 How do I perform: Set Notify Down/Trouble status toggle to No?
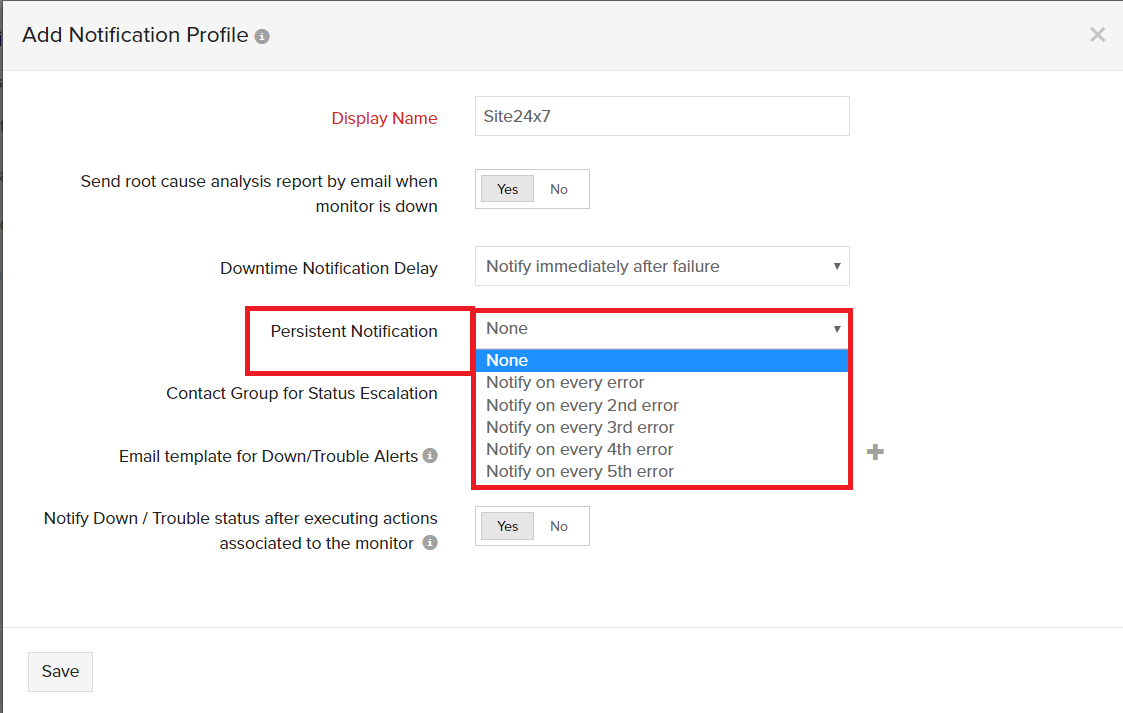558,525
